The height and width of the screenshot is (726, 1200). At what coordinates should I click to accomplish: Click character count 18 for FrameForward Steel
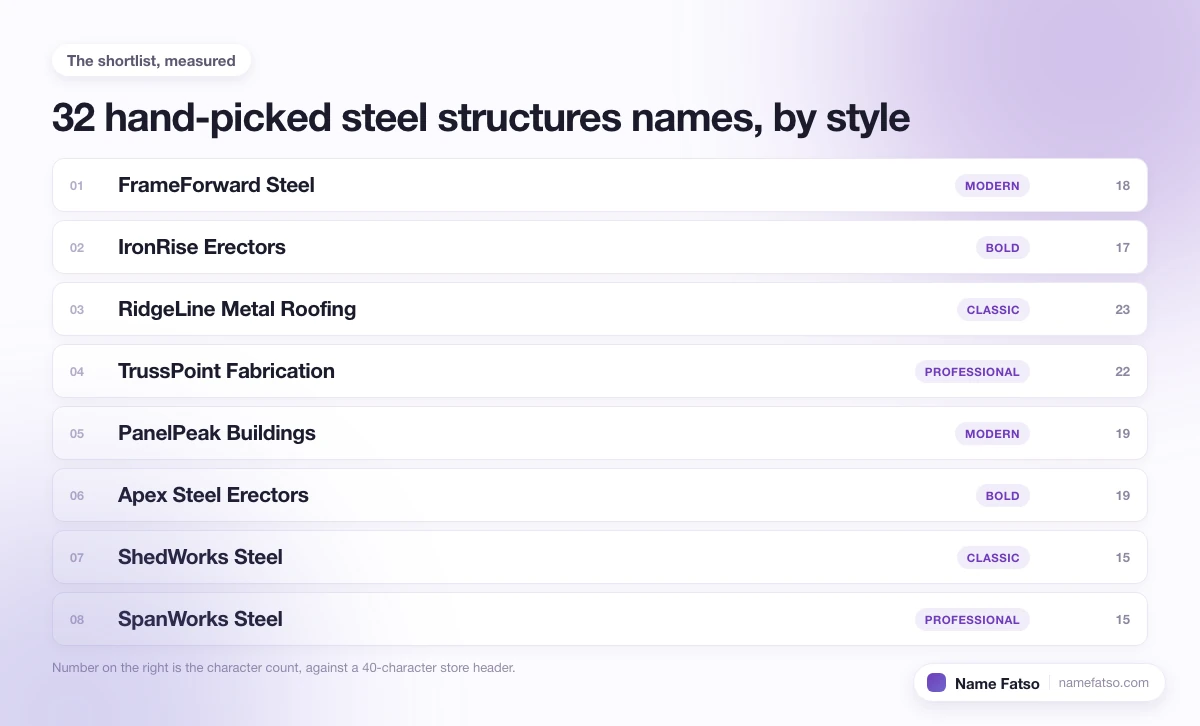(x=1123, y=186)
